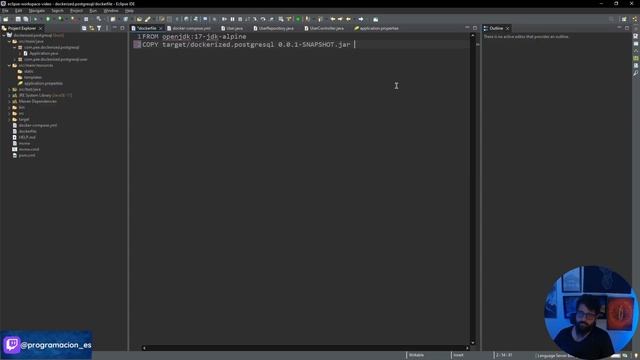640x360 pixels.
Task: Open the File menu
Action: (5, 11)
